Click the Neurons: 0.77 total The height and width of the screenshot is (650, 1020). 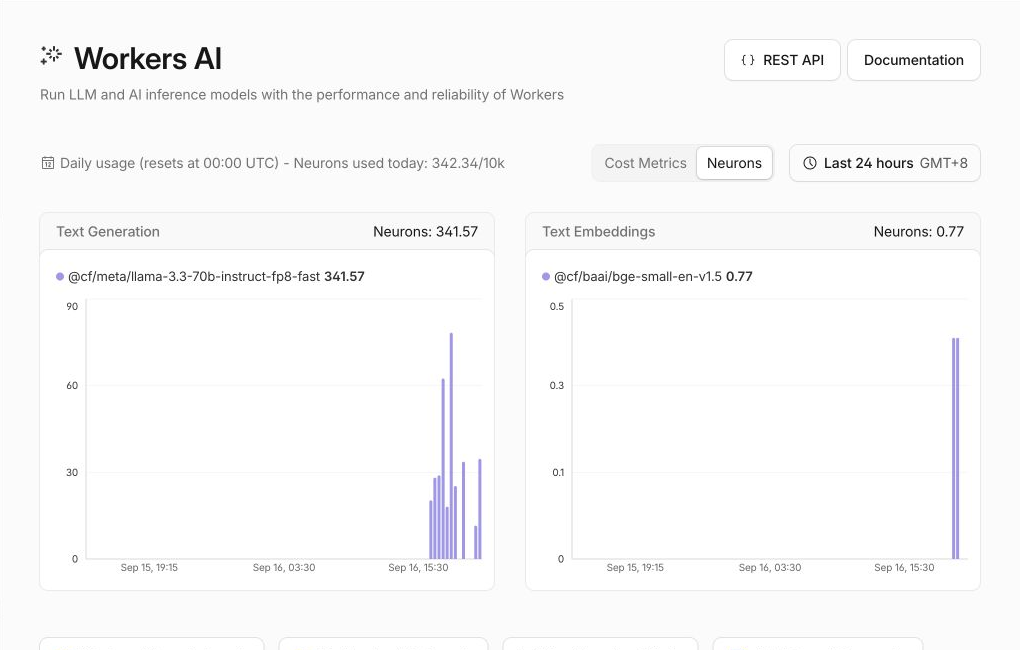pyautogui.click(x=919, y=232)
